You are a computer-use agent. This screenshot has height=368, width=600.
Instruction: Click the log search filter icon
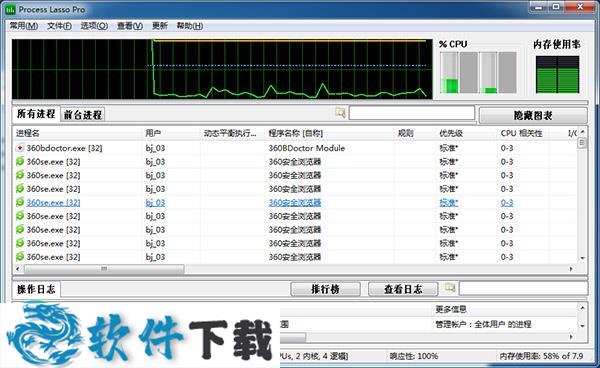click(450, 287)
